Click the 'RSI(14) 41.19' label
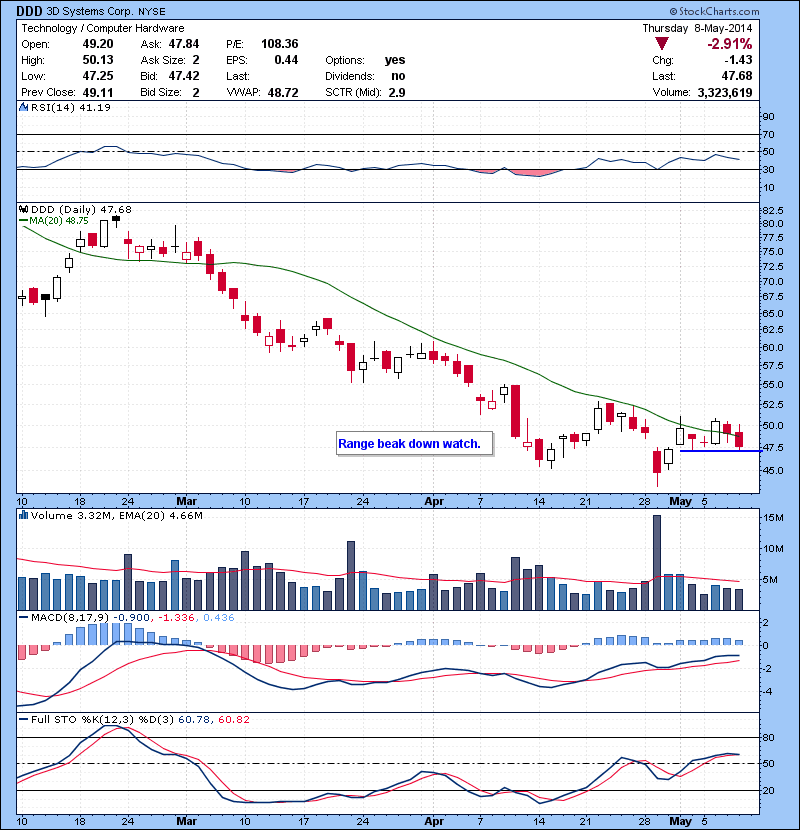800x830 pixels. point(71,107)
